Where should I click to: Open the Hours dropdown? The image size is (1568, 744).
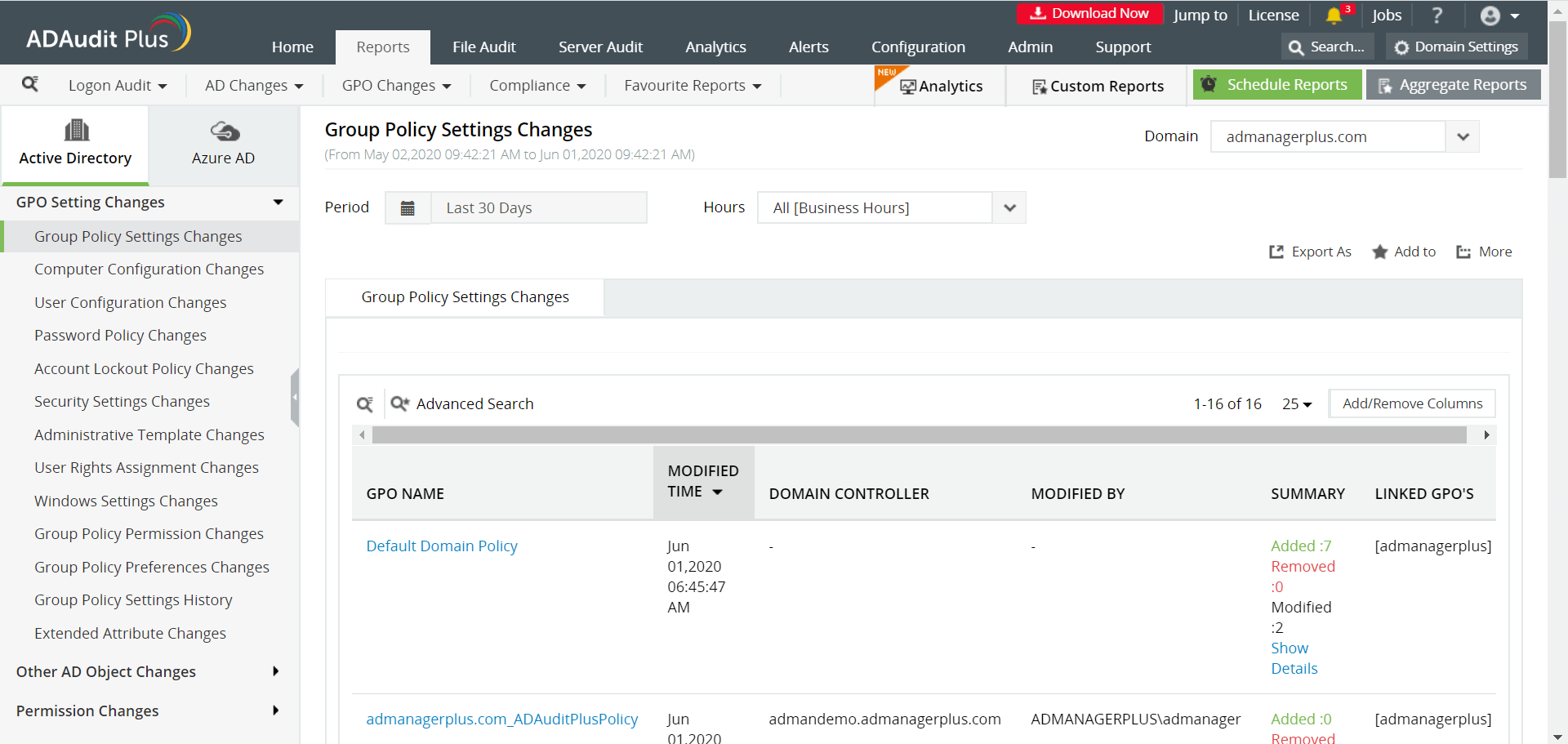[1008, 207]
